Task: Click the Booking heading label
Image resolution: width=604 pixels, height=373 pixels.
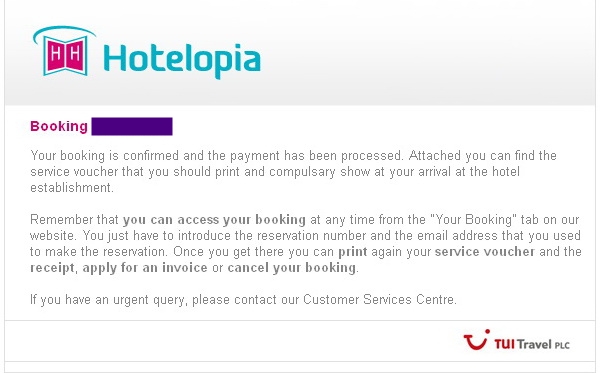Action: point(59,126)
